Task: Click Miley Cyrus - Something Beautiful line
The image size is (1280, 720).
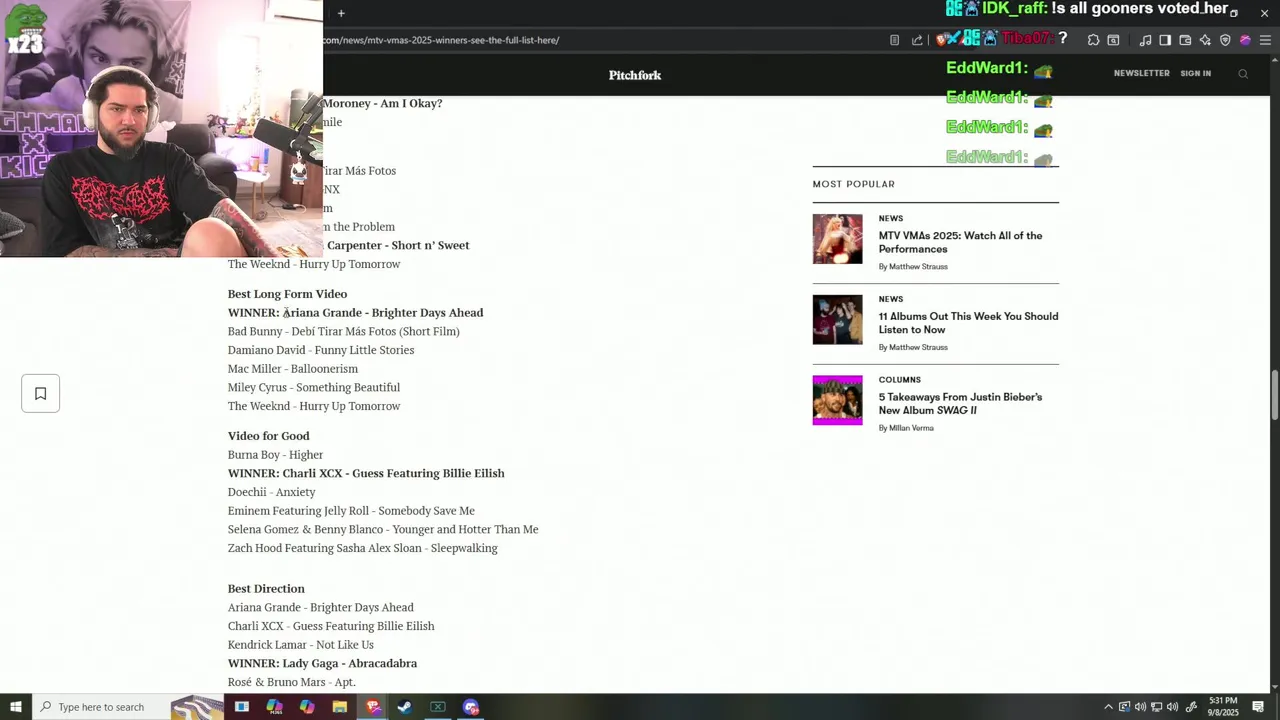Action: [x=314, y=387]
